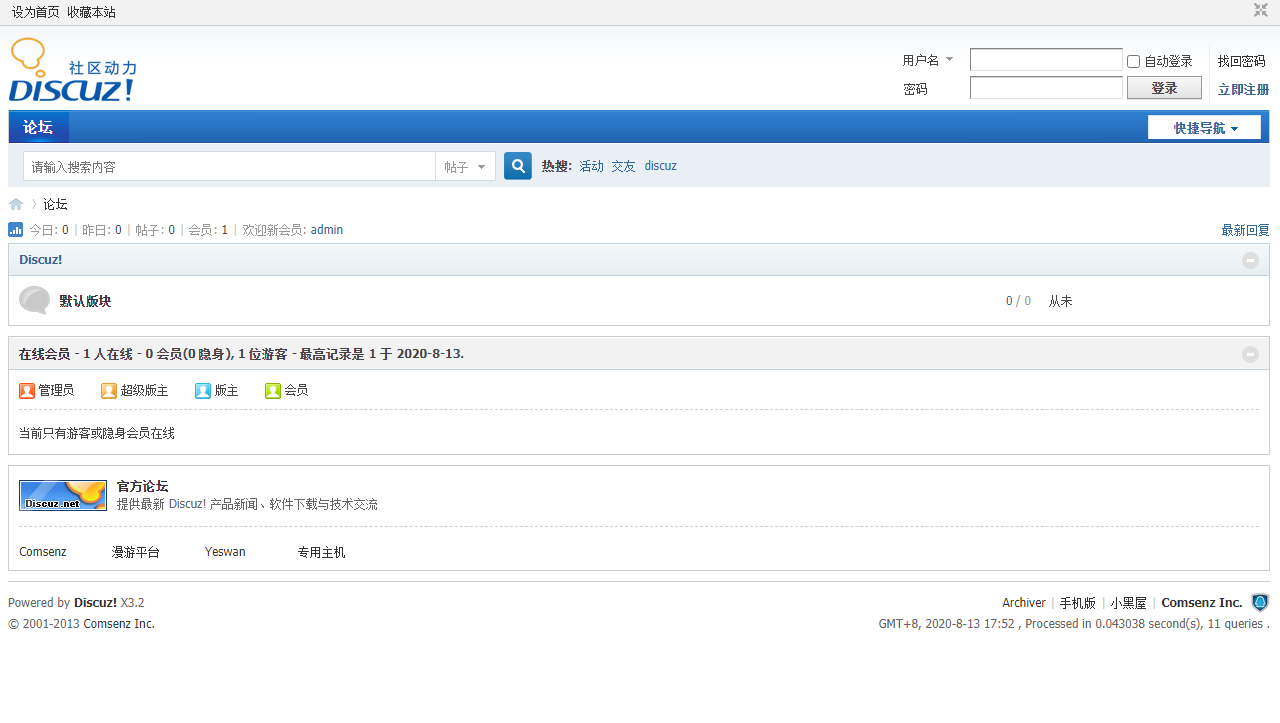Click Discuz! in Powered by footer

(95, 603)
